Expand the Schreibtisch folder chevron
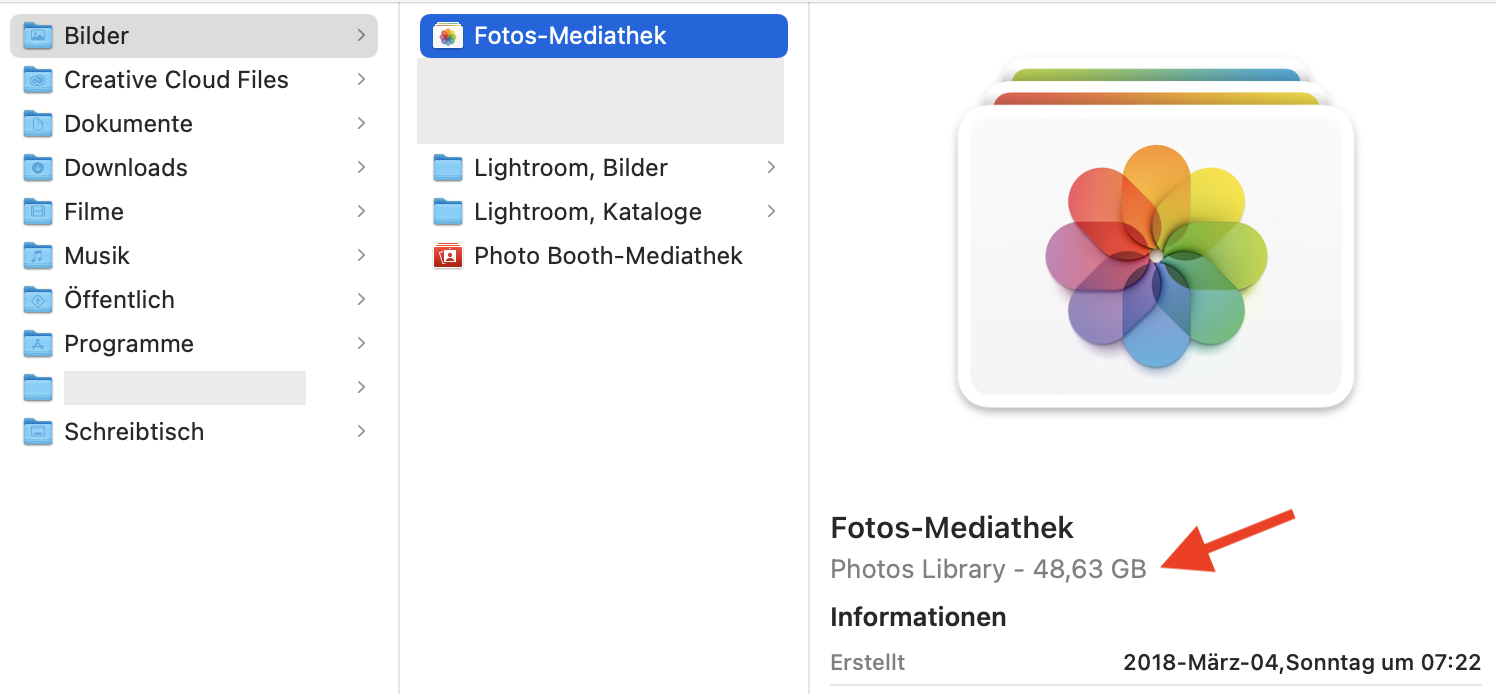The height and width of the screenshot is (694, 1496). (x=361, y=432)
